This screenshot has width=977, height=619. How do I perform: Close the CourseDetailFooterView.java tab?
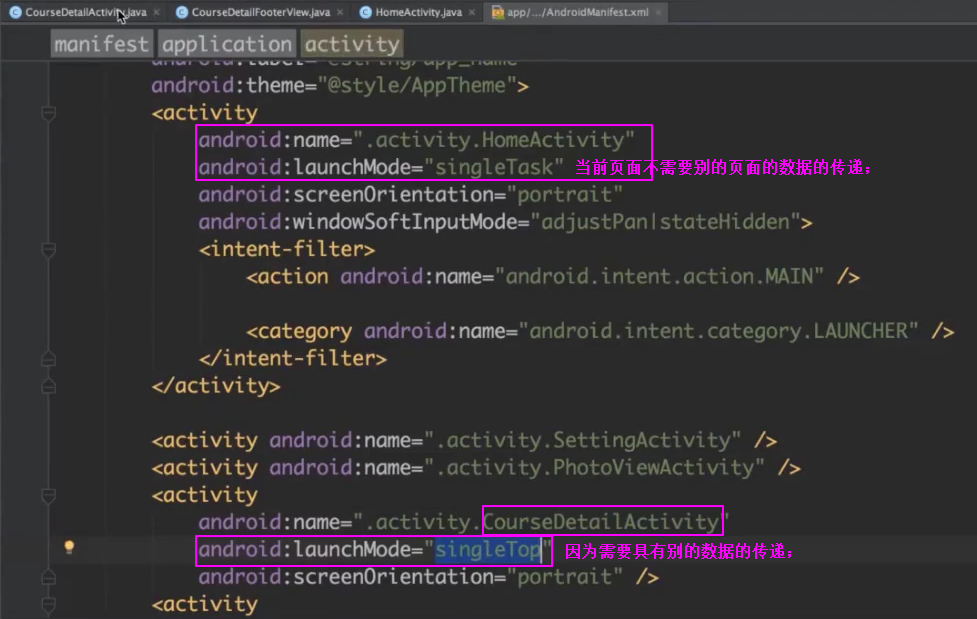[x=339, y=12]
